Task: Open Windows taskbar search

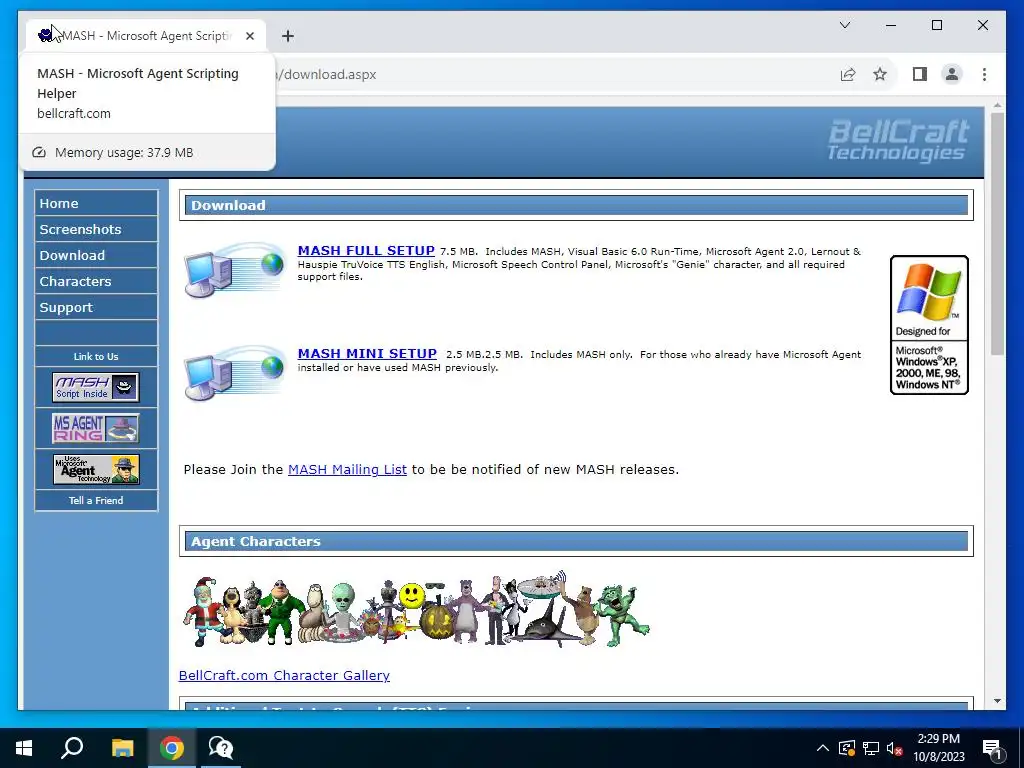Action: click(72, 748)
